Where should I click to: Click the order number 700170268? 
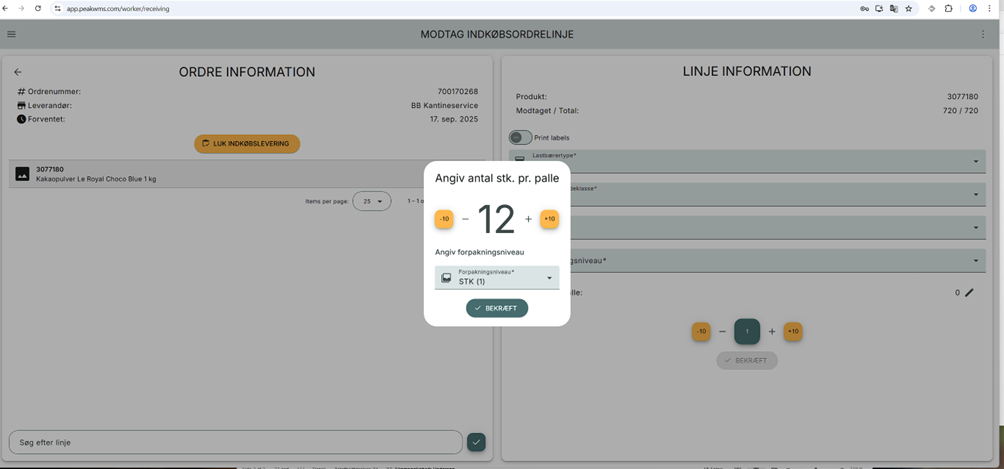[x=458, y=92]
